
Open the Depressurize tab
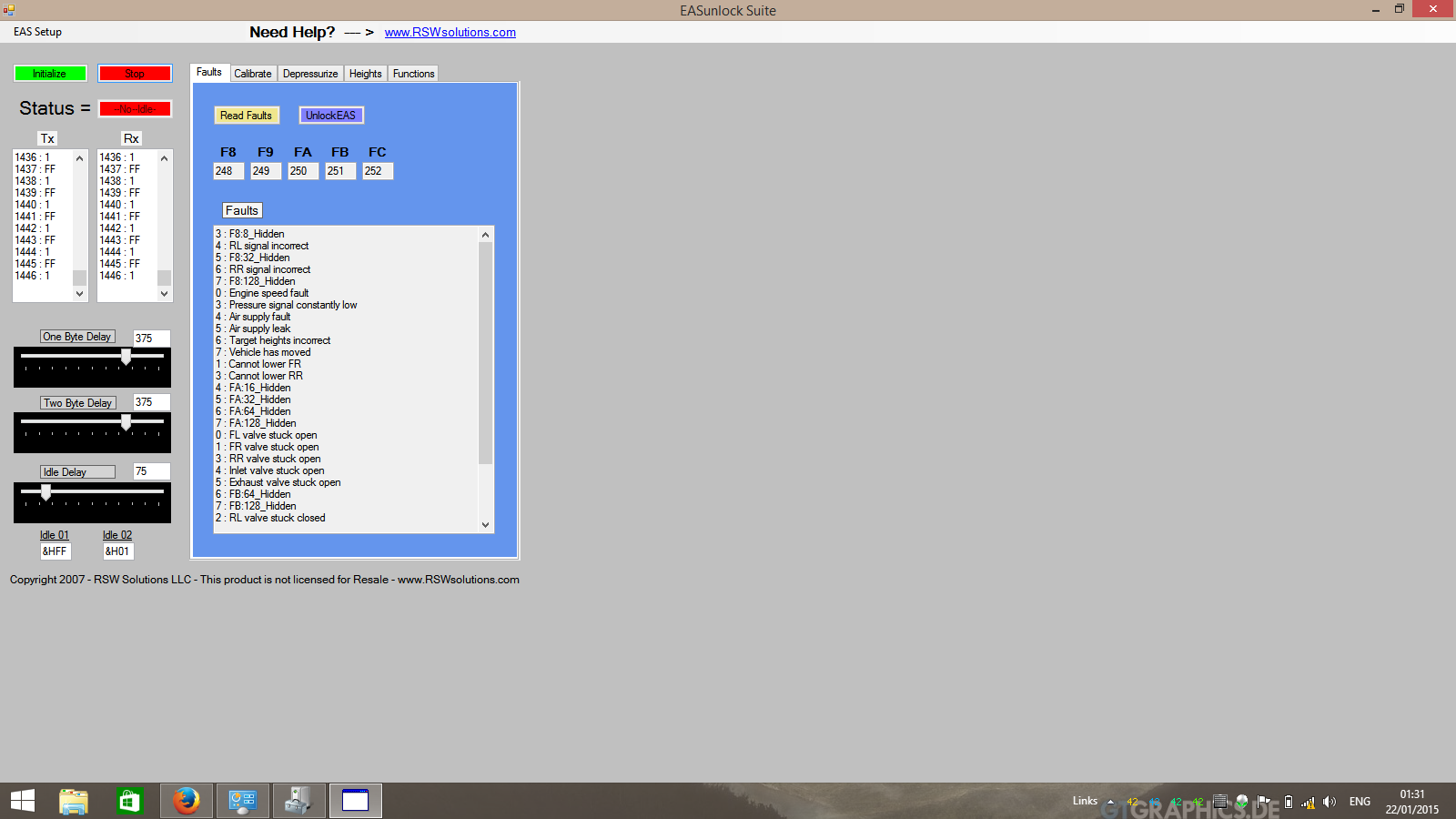(x=310, y=74)
